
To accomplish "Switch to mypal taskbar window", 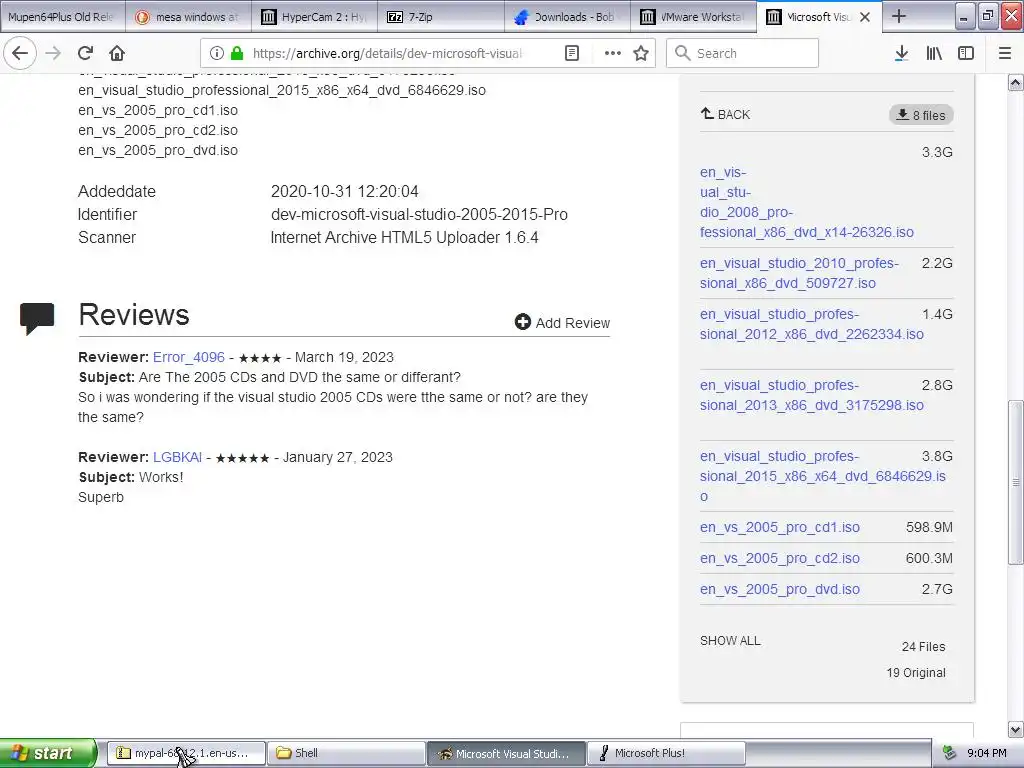I will 186,753.
